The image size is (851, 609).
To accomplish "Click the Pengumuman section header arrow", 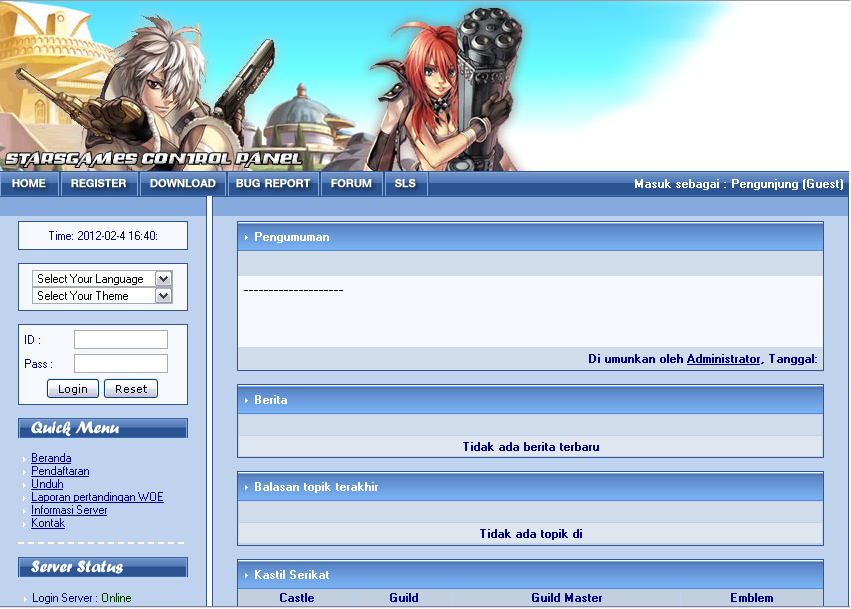I will click(x=246, y=237).
